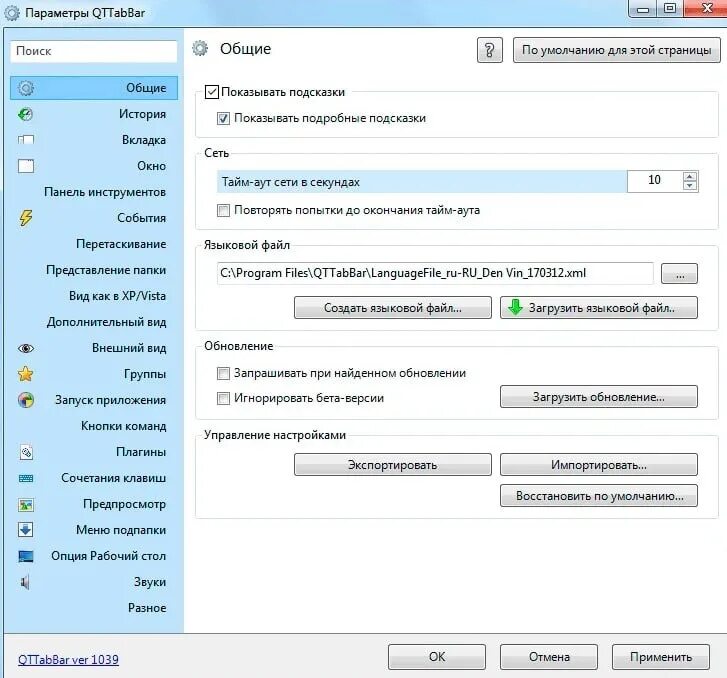Click the plugin icon next to Плагины

[26, 452]
